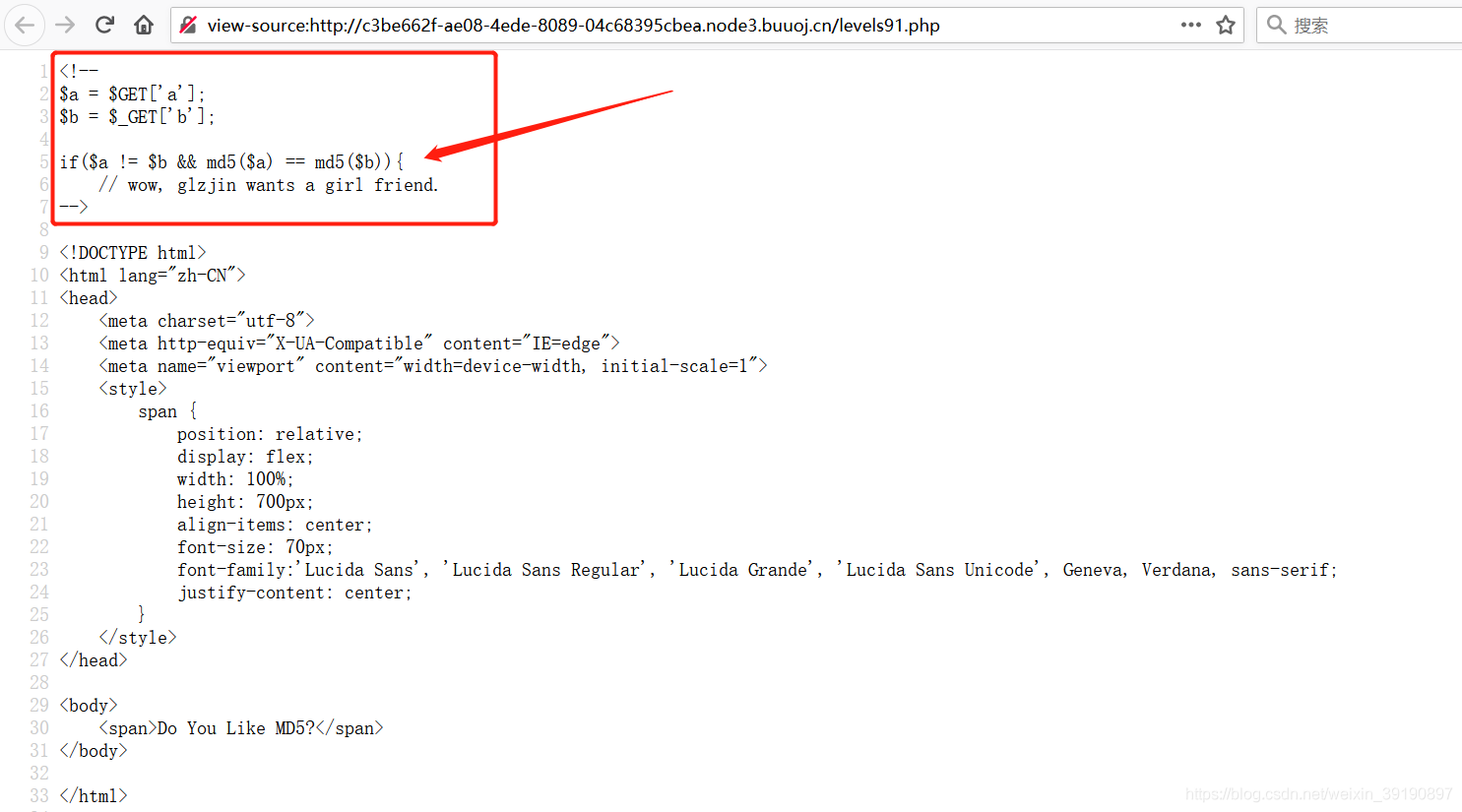
Task: Select the opening "<style>" tag line
Action: (133, 389)
